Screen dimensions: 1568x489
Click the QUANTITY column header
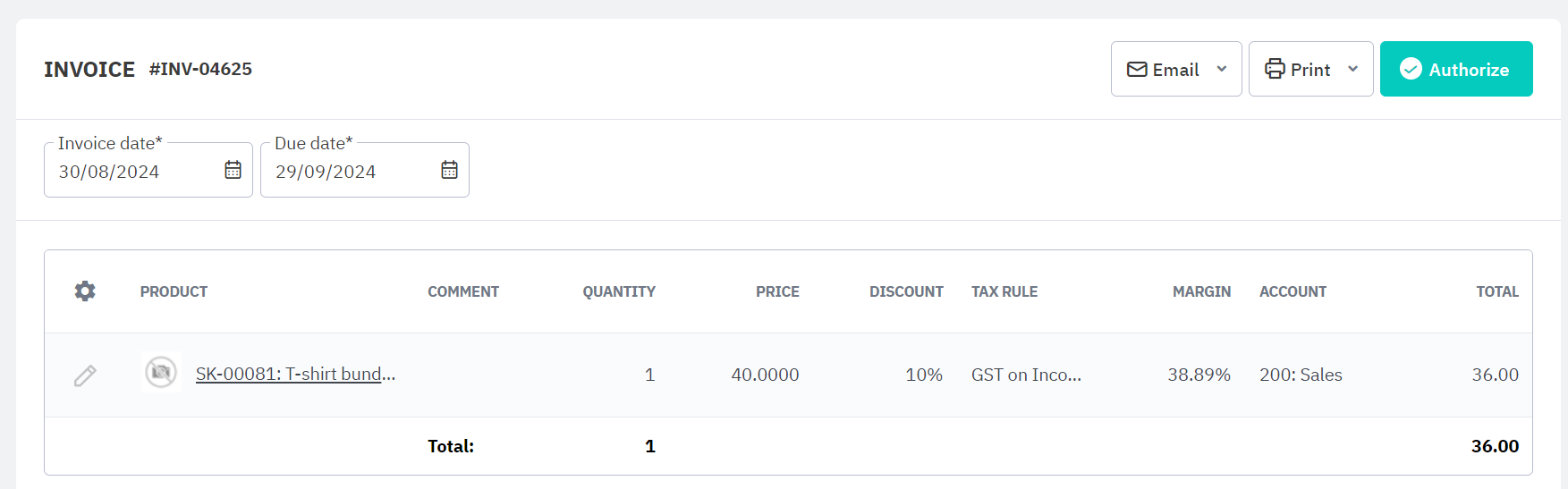[619, 291]
